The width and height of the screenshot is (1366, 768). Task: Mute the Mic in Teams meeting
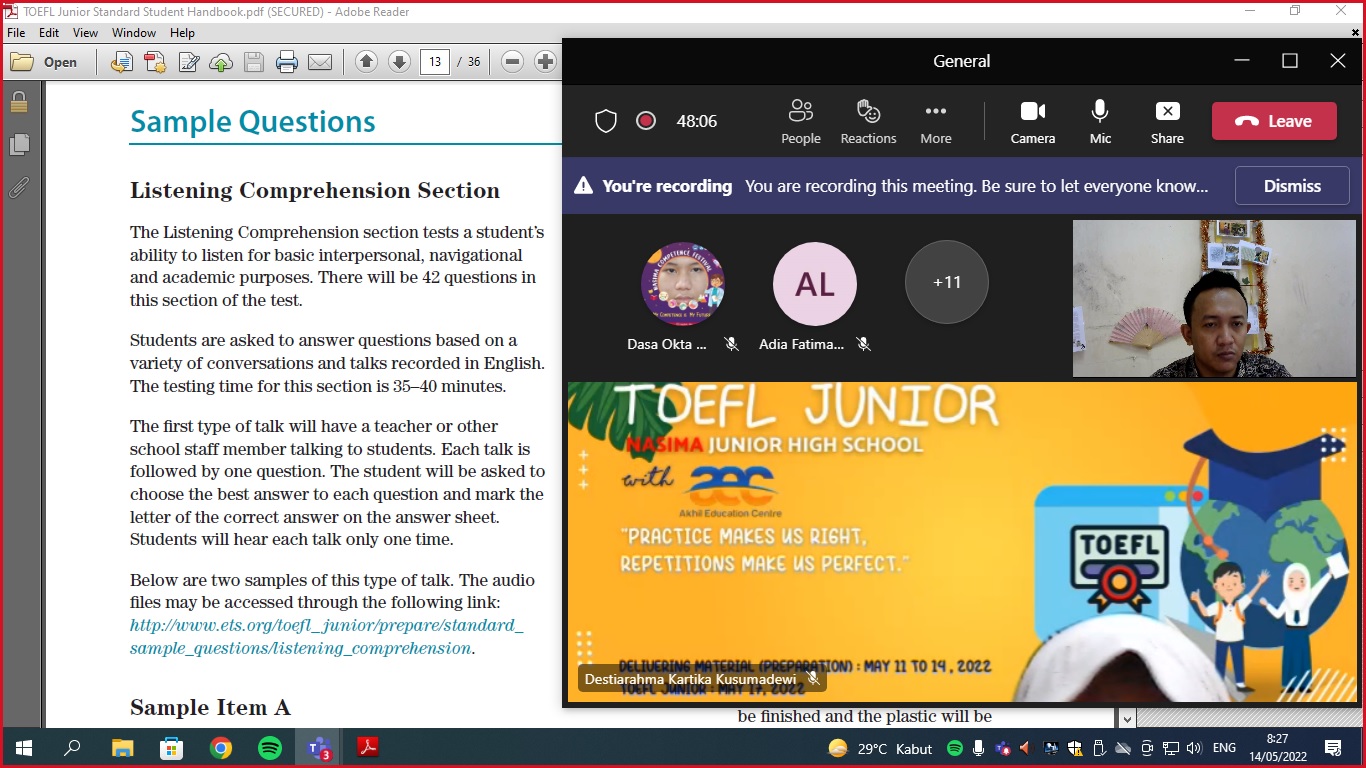pyautogui.click(x=1100, y=121)
